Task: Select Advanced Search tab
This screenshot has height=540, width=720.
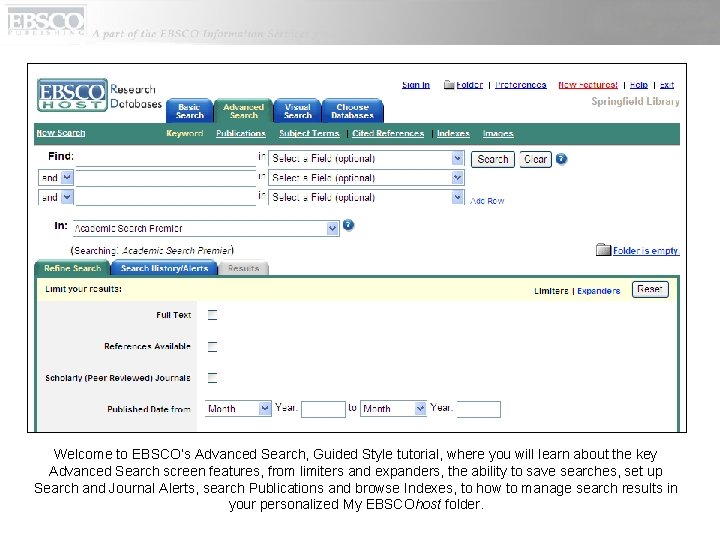Action: 243,111
